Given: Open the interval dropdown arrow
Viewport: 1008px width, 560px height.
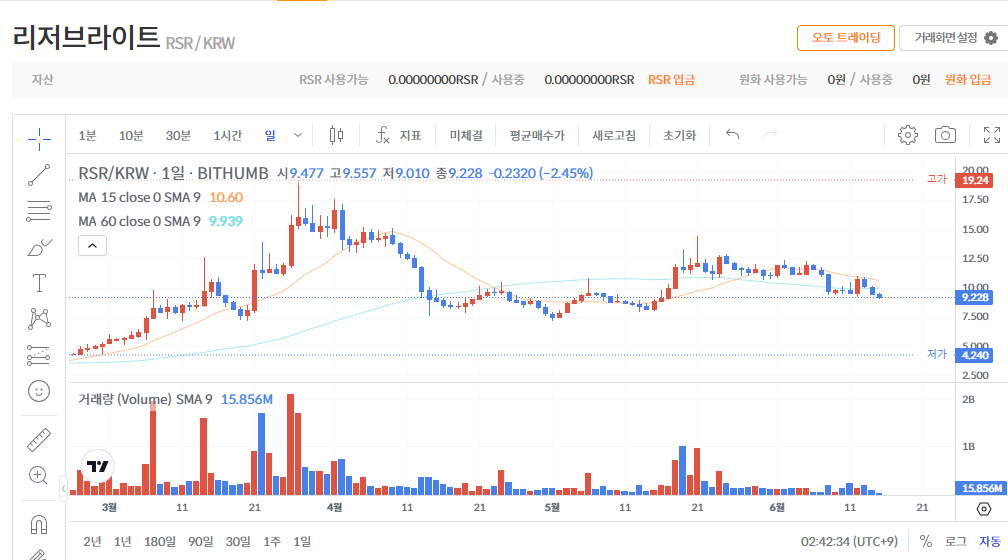Looking at the screenshot, I should pyautogui.click(x=298, y=135).
